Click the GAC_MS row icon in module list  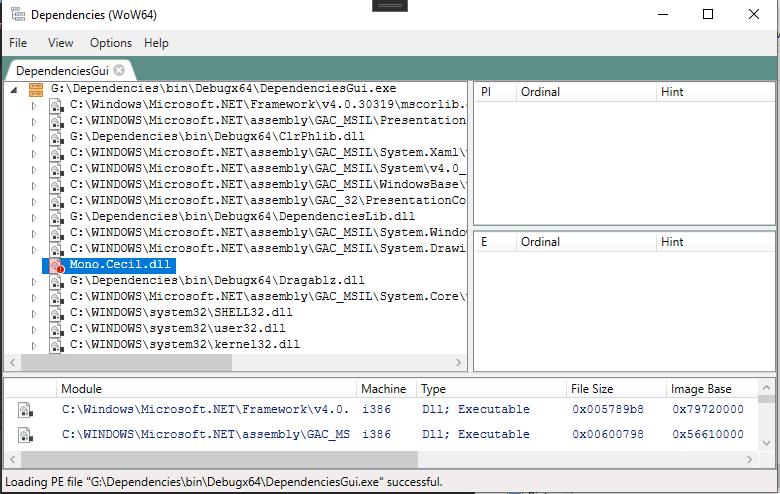click(25, 435)
